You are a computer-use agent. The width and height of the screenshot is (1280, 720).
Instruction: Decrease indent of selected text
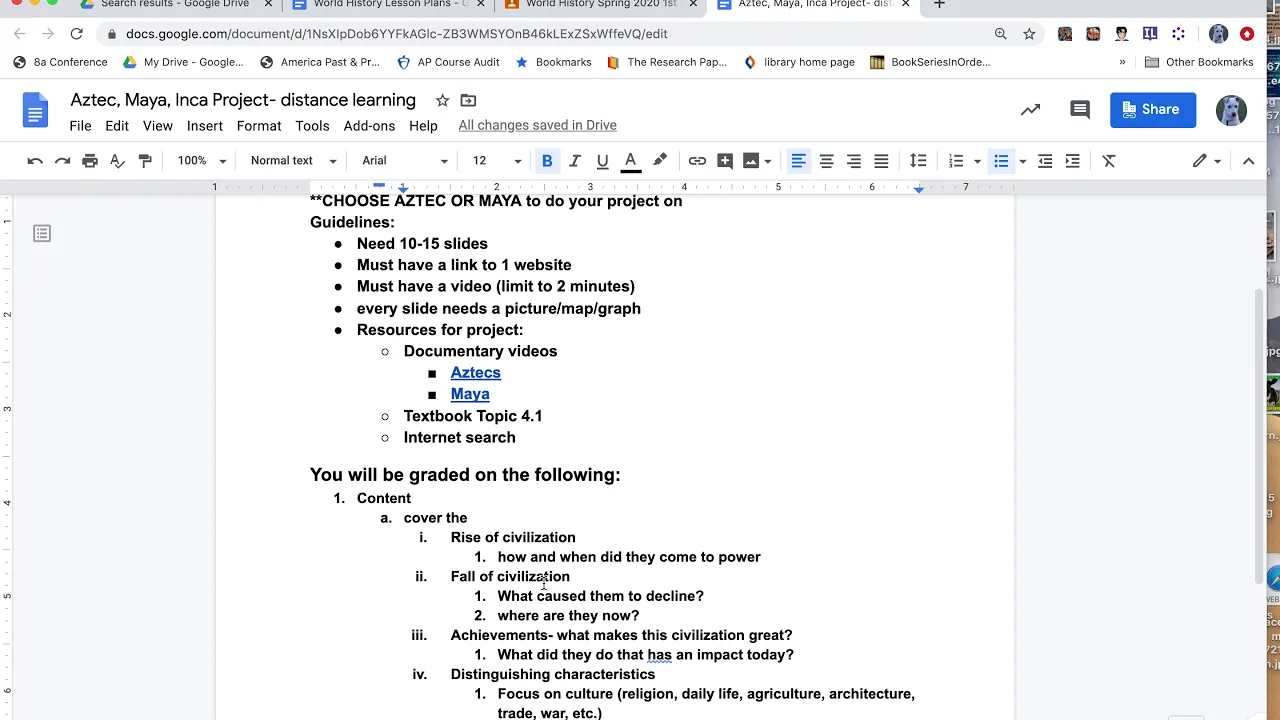tap(1045, 160)
